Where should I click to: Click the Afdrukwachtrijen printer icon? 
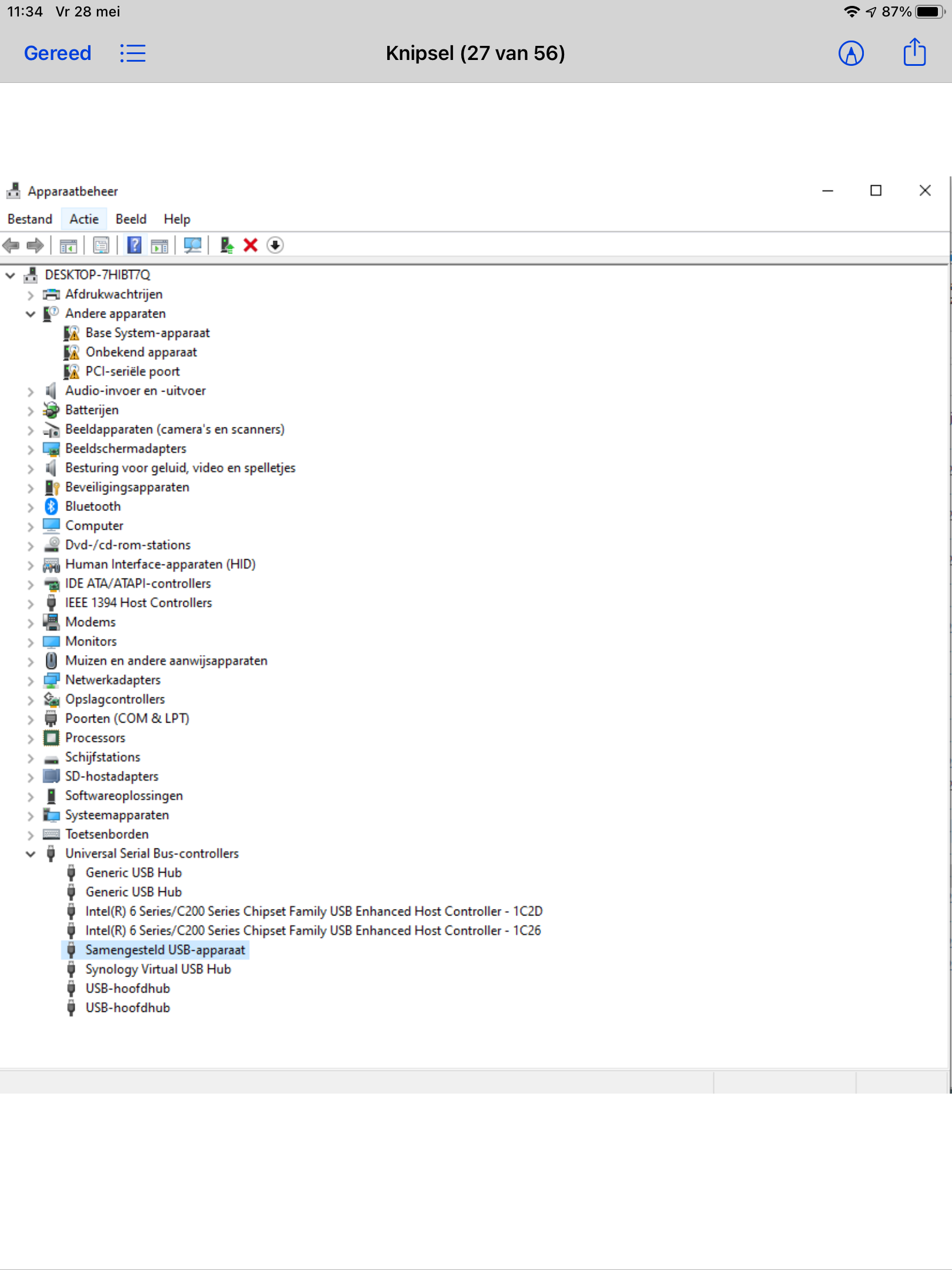[52, 294]
